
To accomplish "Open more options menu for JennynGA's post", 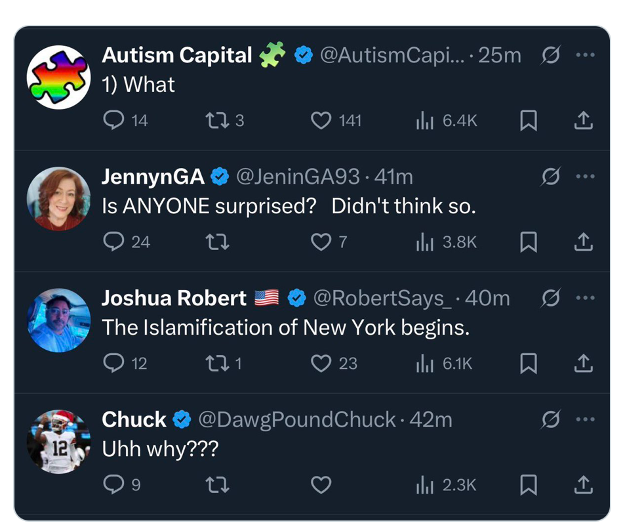I will coord(586,177).
